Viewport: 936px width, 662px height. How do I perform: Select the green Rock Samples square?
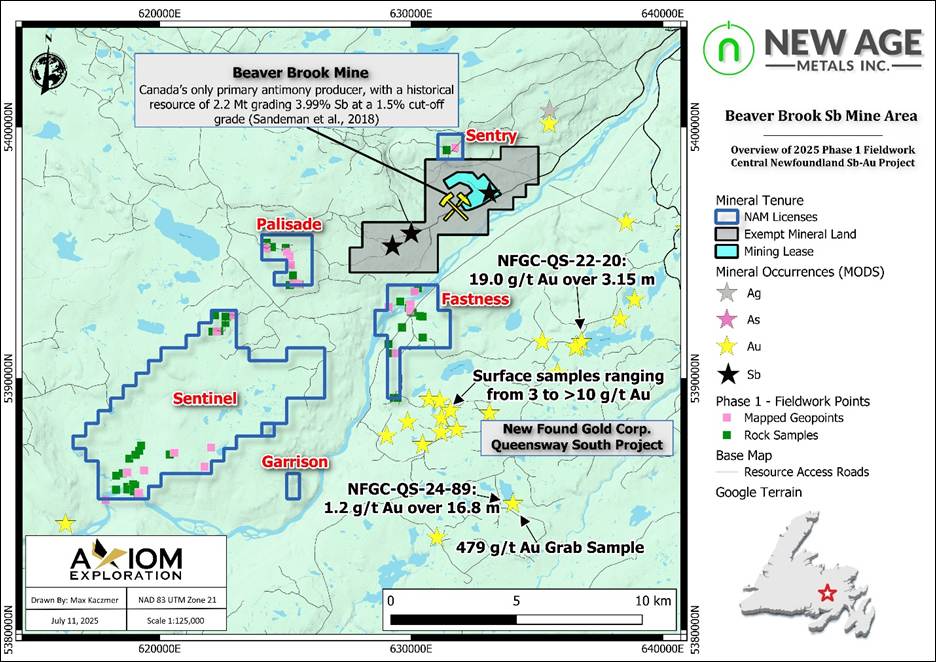point(726,434)
